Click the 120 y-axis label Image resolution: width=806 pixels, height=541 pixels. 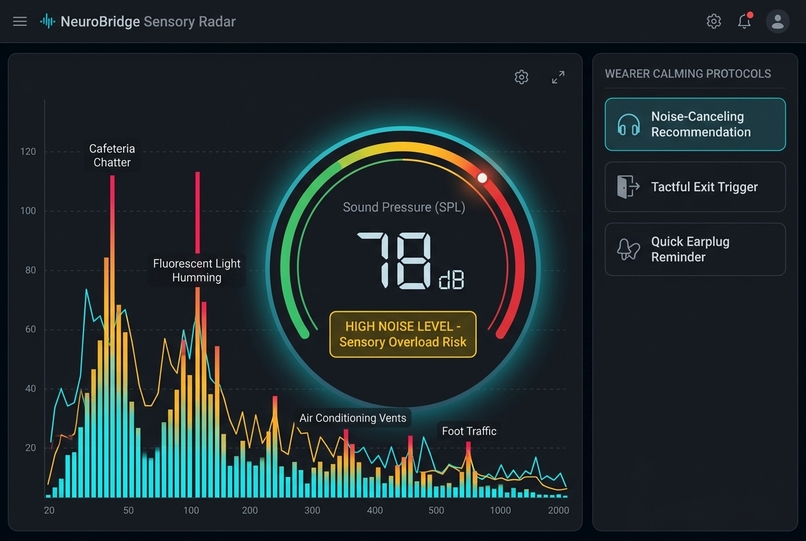click(x=28, y=152)
